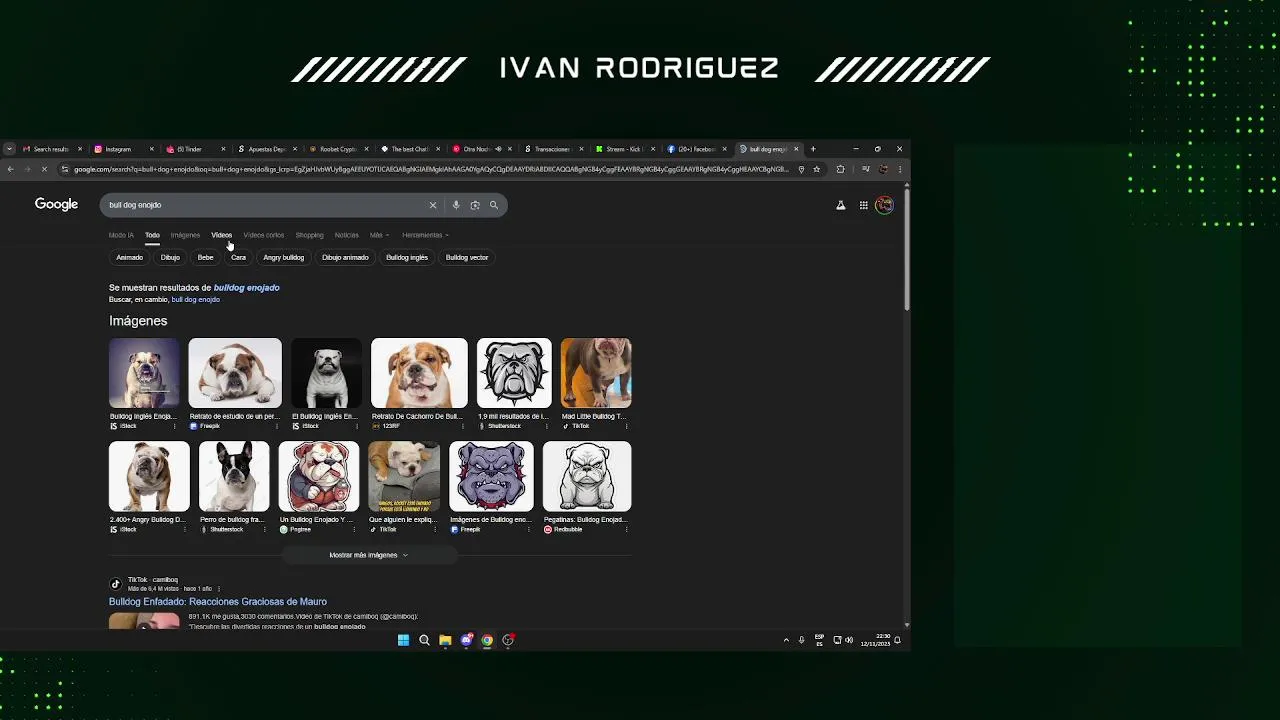Open search by image camera icon
Image resolution: width=1280 pixels, height=720 pixels.
[x=475, y=205]
